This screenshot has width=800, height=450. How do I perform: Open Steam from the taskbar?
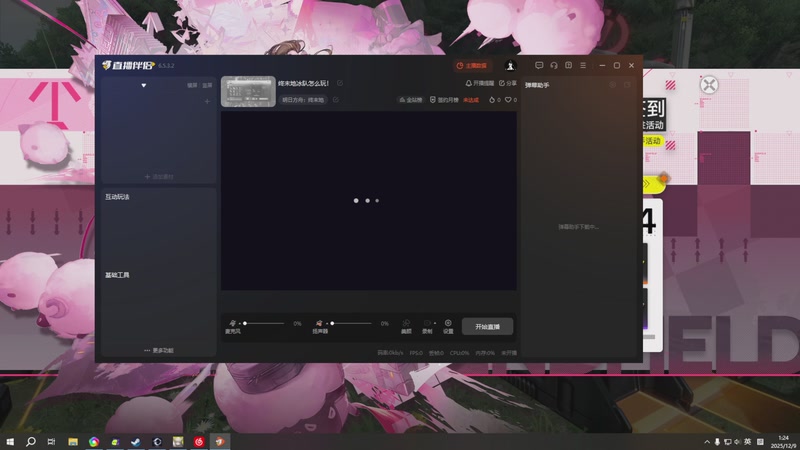pyautogui.click(x=136, y=442)
